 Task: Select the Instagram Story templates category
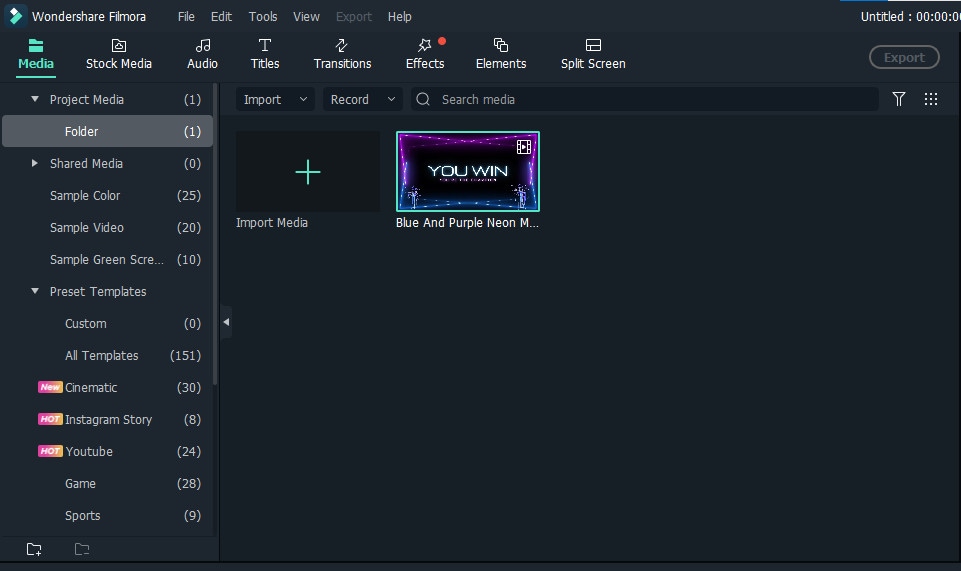[107, 419]
